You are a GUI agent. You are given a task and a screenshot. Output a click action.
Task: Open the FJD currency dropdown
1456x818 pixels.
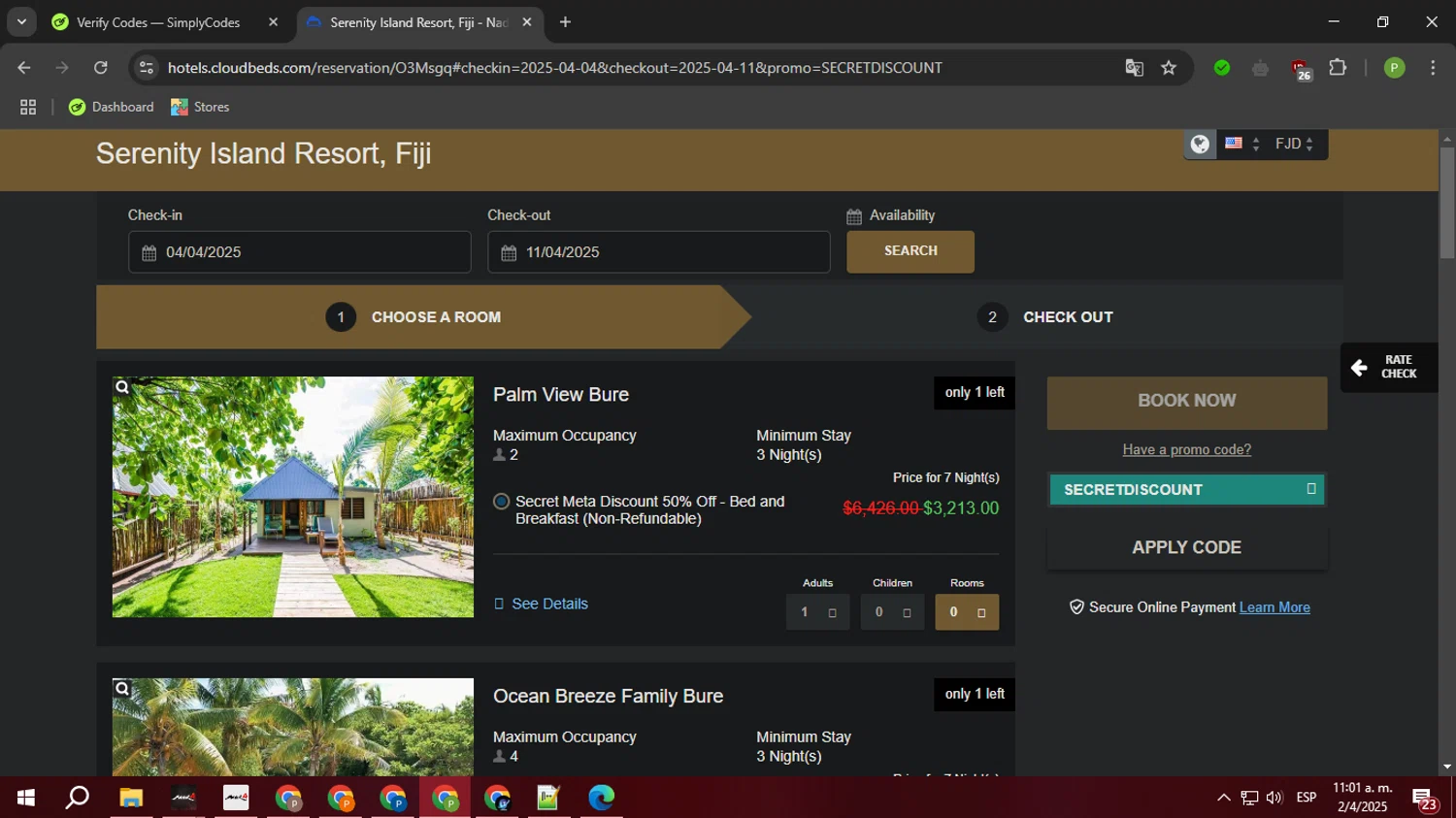[x=1295, y=144]
